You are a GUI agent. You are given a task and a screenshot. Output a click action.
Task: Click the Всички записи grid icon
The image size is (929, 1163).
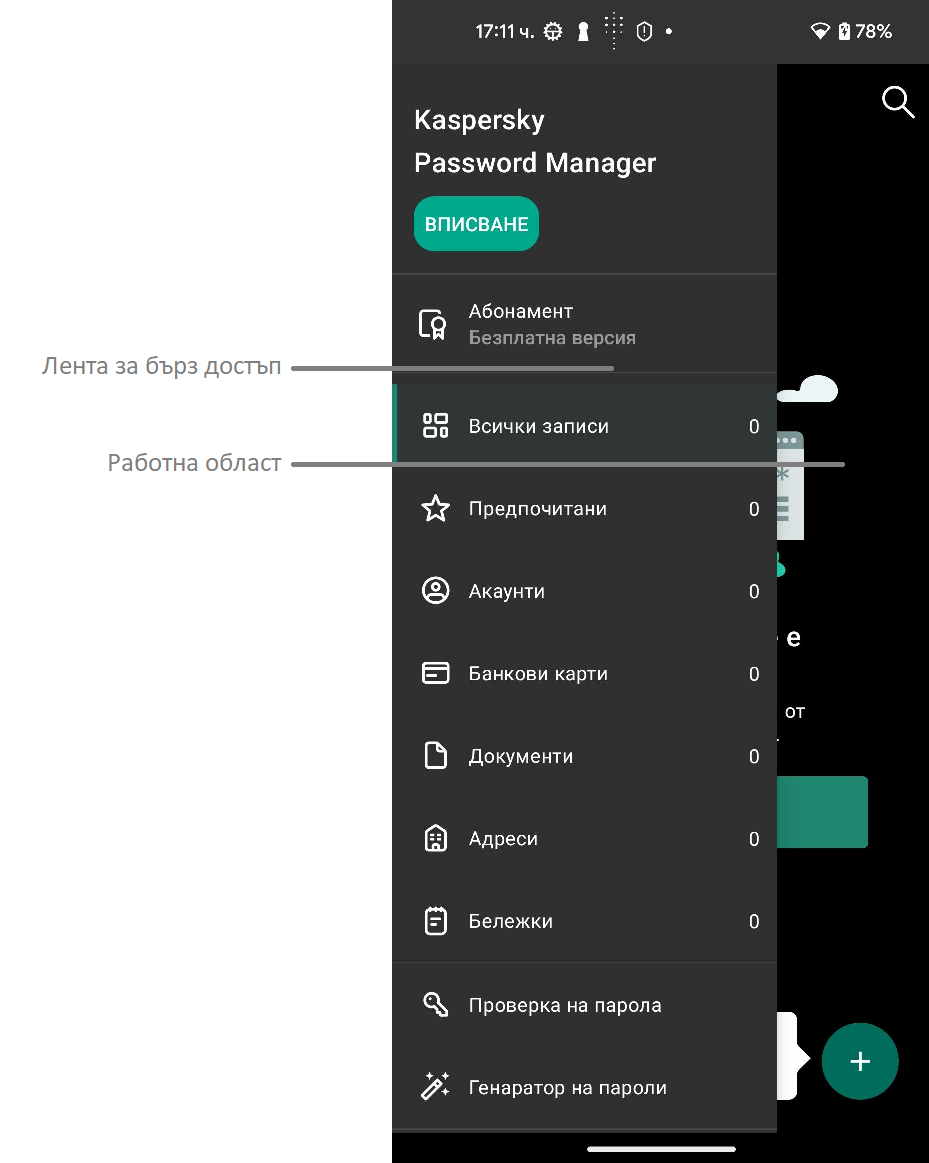coord(435,426)
